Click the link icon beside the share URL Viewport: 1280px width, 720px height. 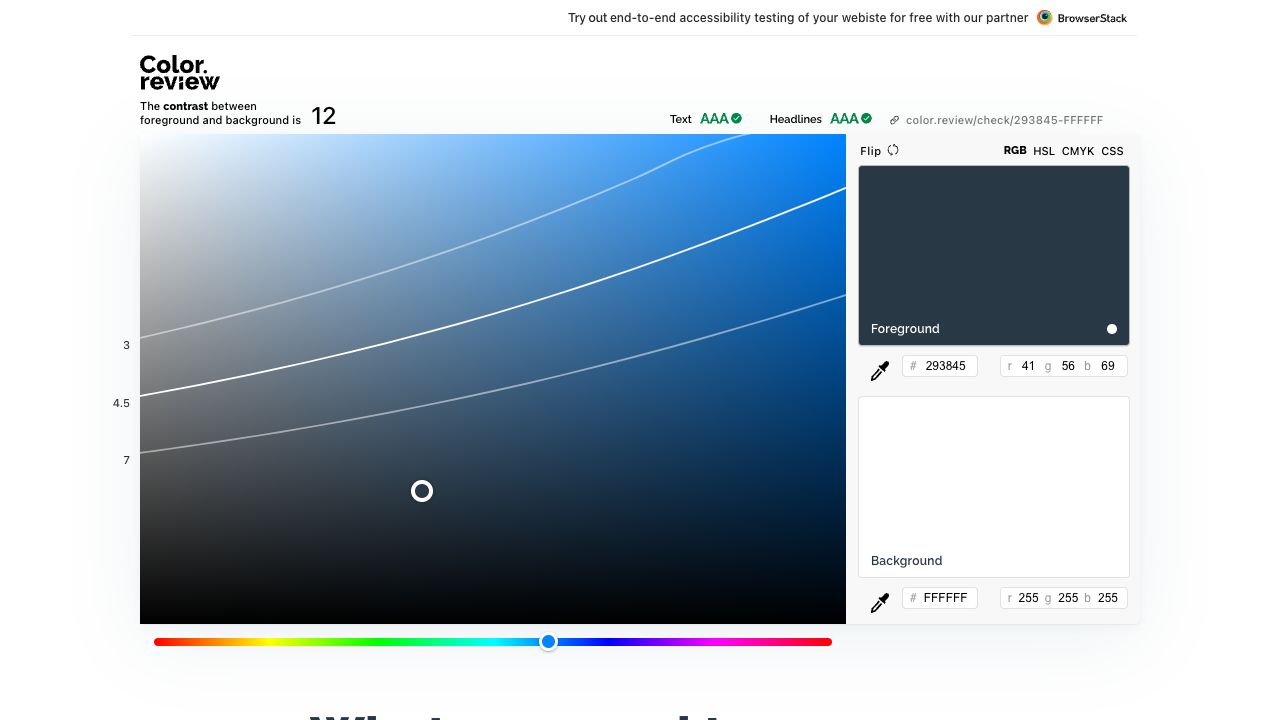point(894,119)
